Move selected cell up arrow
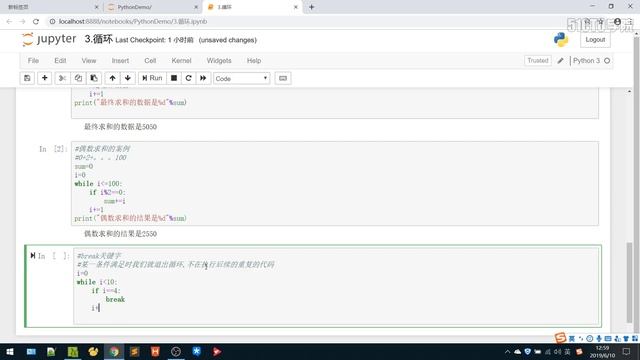The height and width of the screenshot is (360, 640). pyautogui.click(x=112, y=78)
